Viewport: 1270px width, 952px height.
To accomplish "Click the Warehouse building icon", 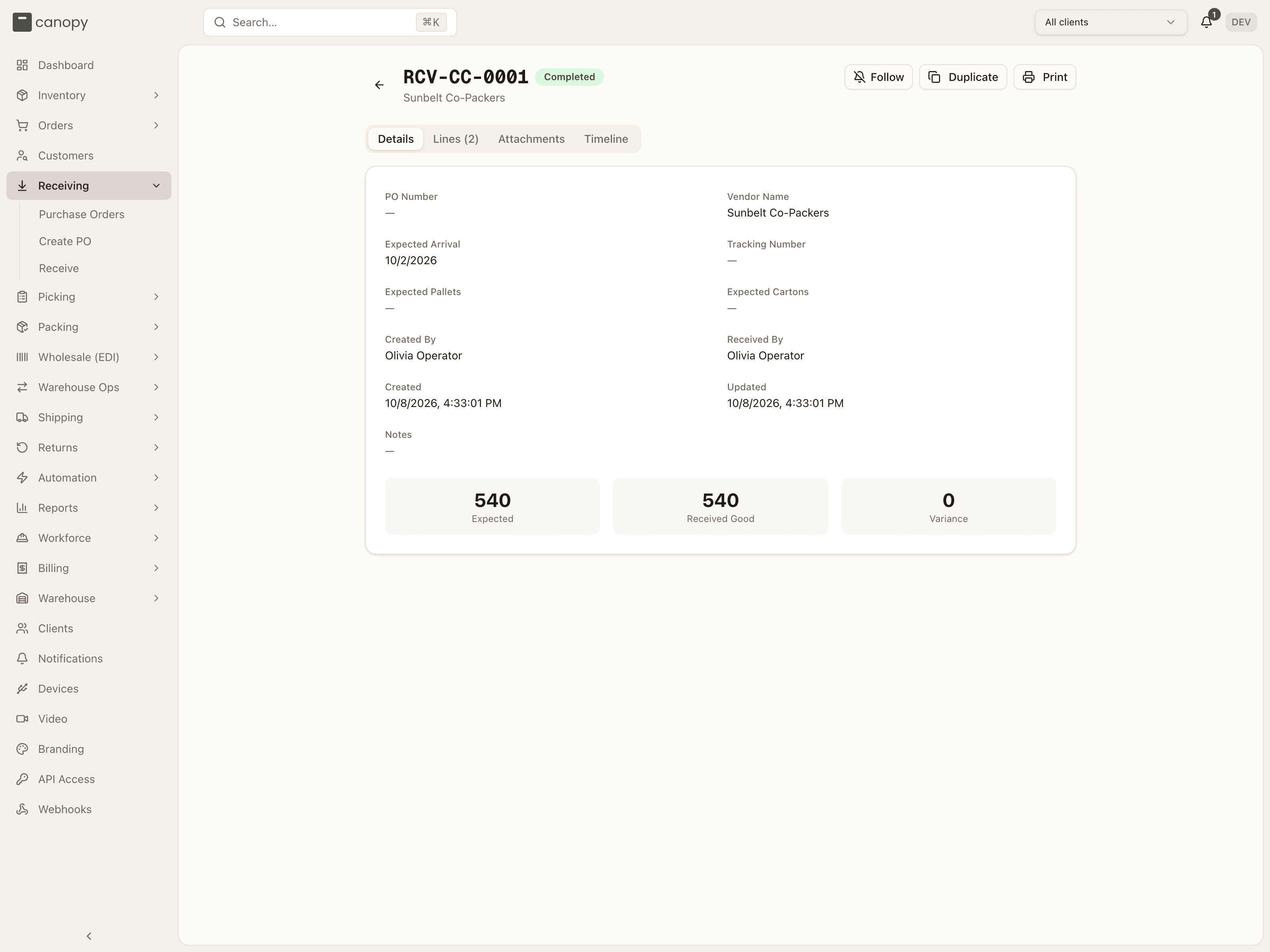I will coord(22,598).
